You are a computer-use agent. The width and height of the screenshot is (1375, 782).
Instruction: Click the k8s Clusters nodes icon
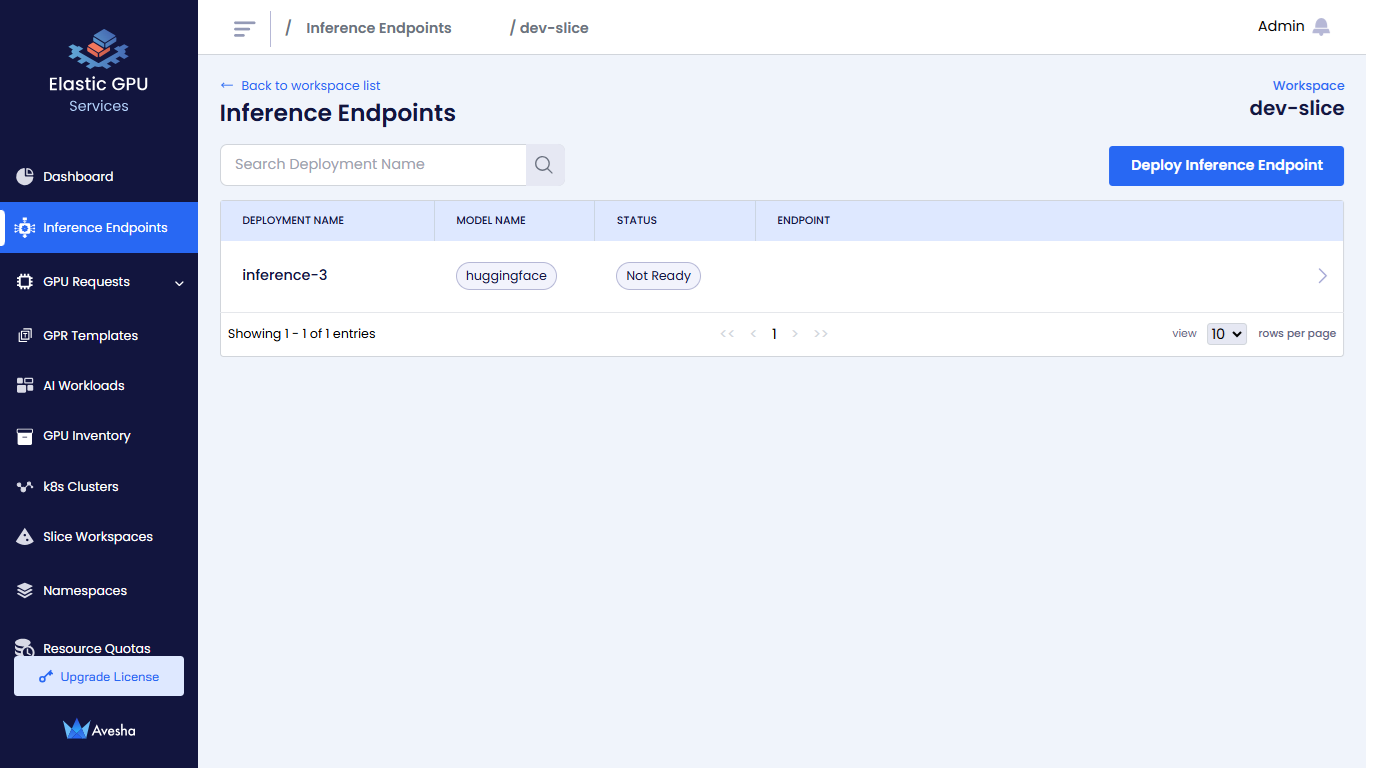click(x=25, y=487)
